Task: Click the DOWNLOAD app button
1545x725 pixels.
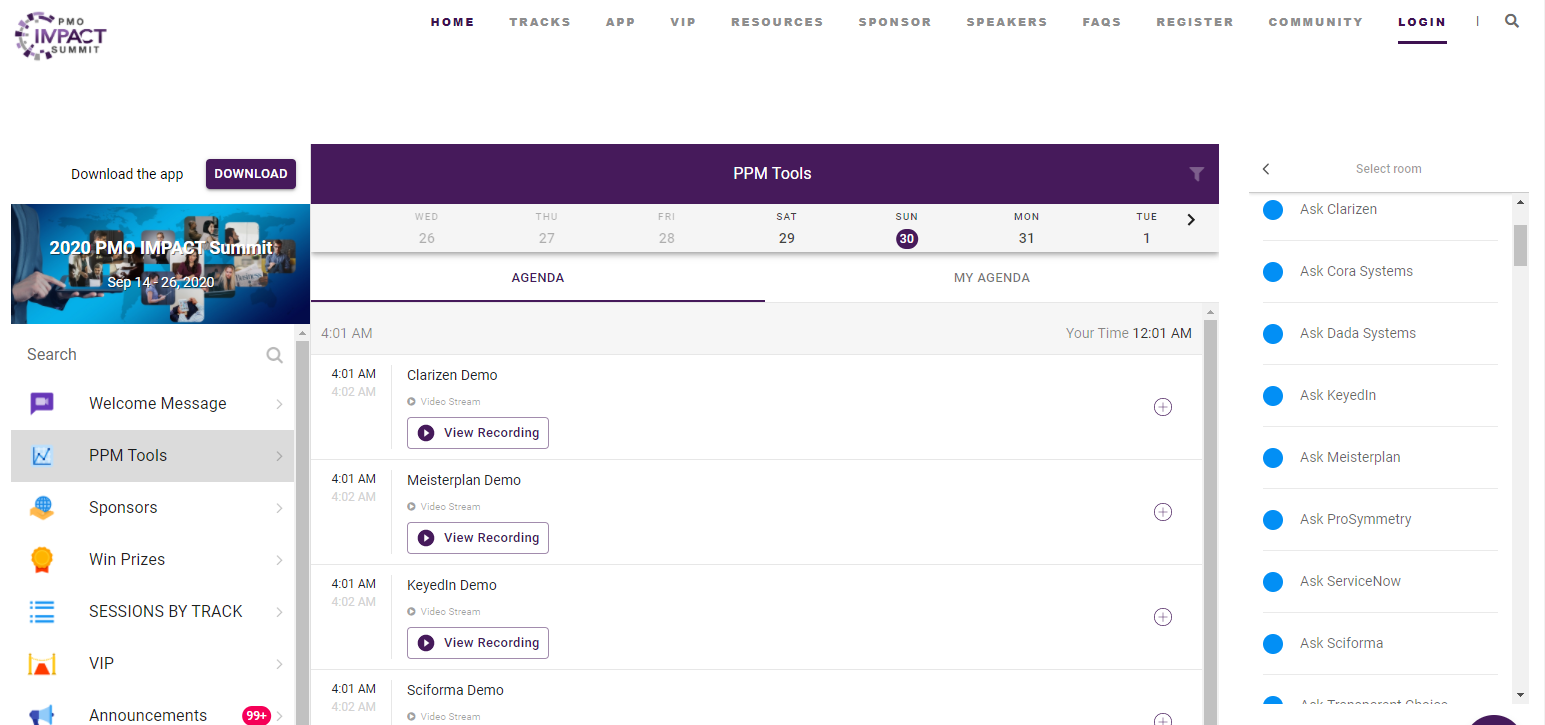Action: pos(251,174)
